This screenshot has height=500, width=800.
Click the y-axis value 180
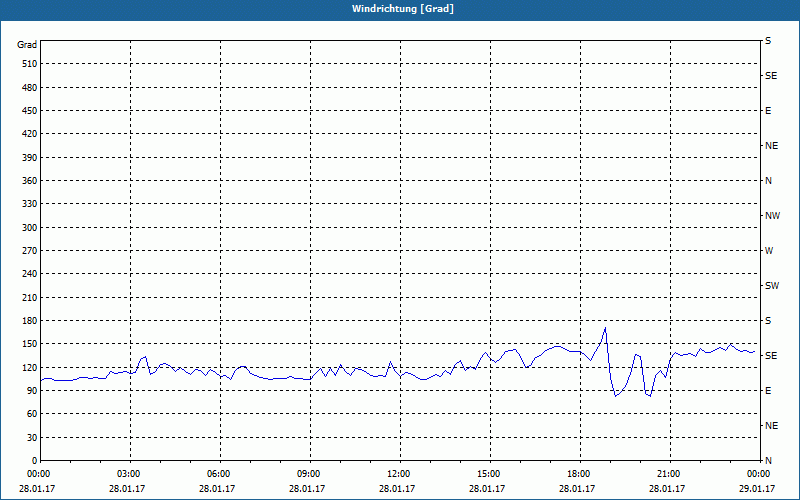(x=31, y=321)
